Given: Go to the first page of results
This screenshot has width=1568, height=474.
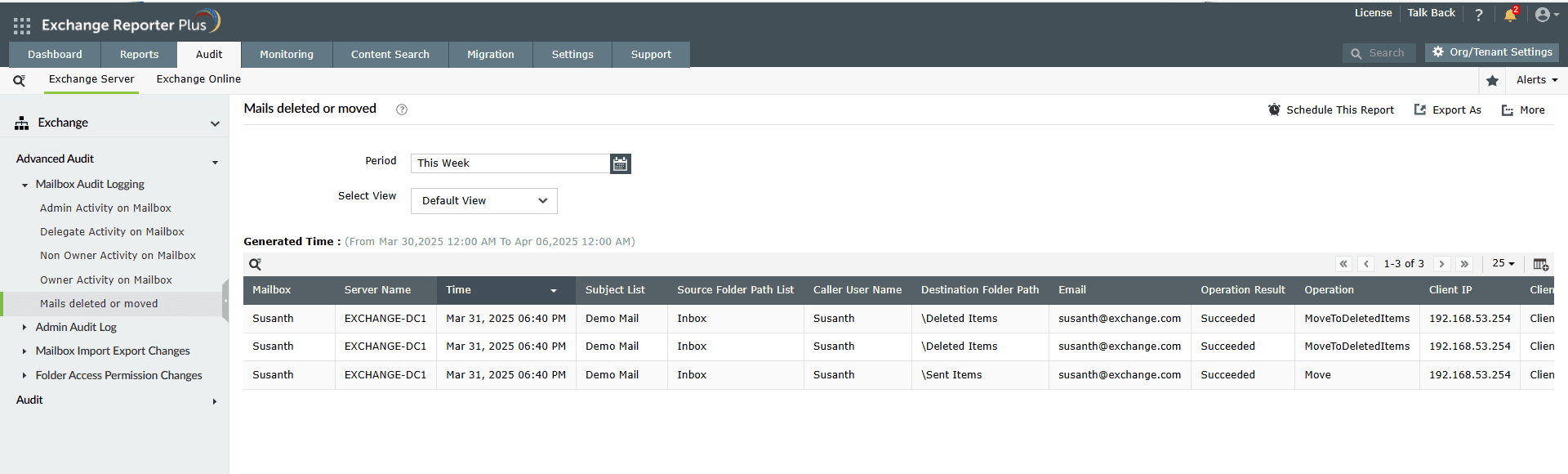Looking at the screenshot, I should click(x=1343, y=264).
